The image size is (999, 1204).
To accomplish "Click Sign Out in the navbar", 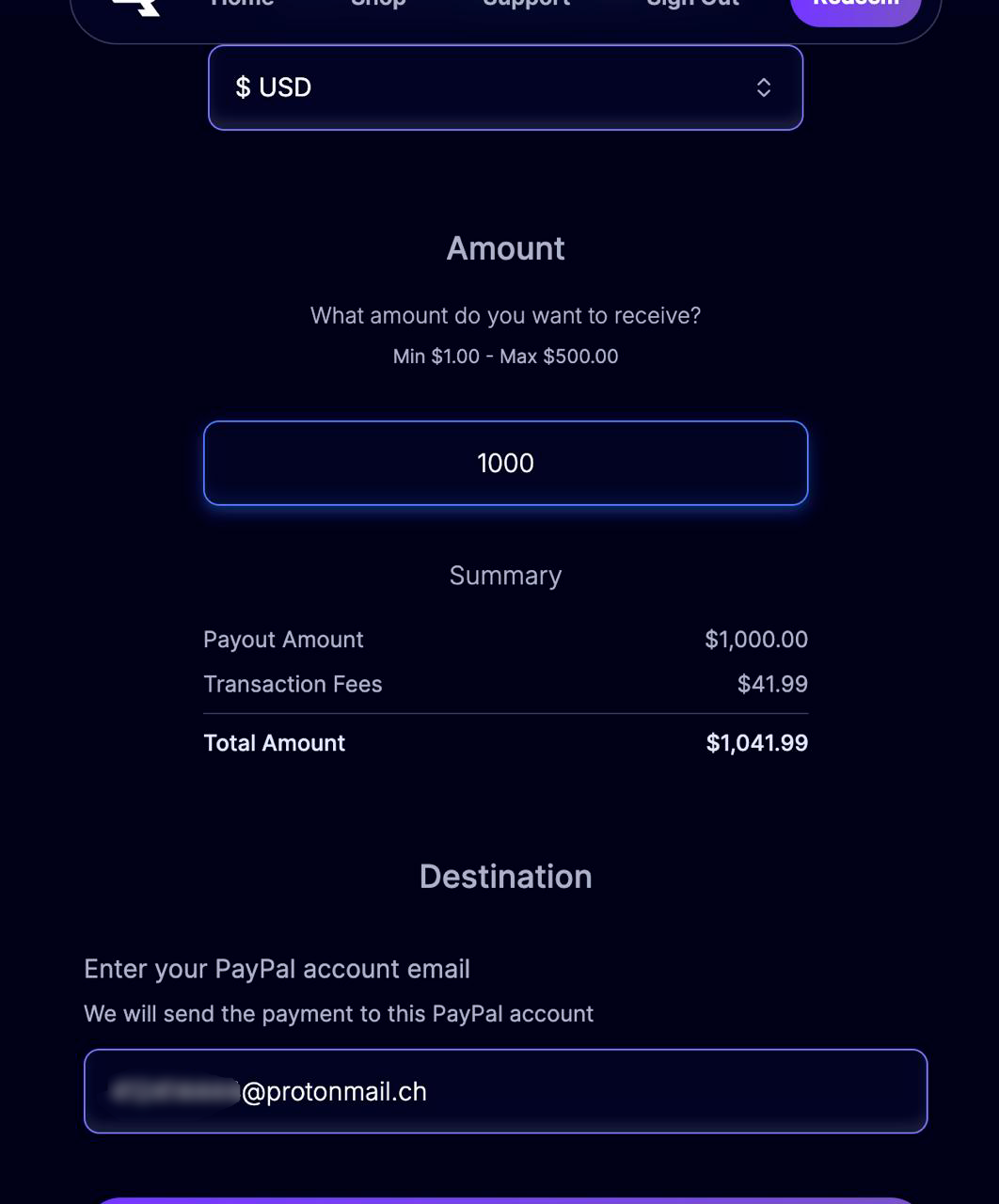I will (x=692, y=4).
